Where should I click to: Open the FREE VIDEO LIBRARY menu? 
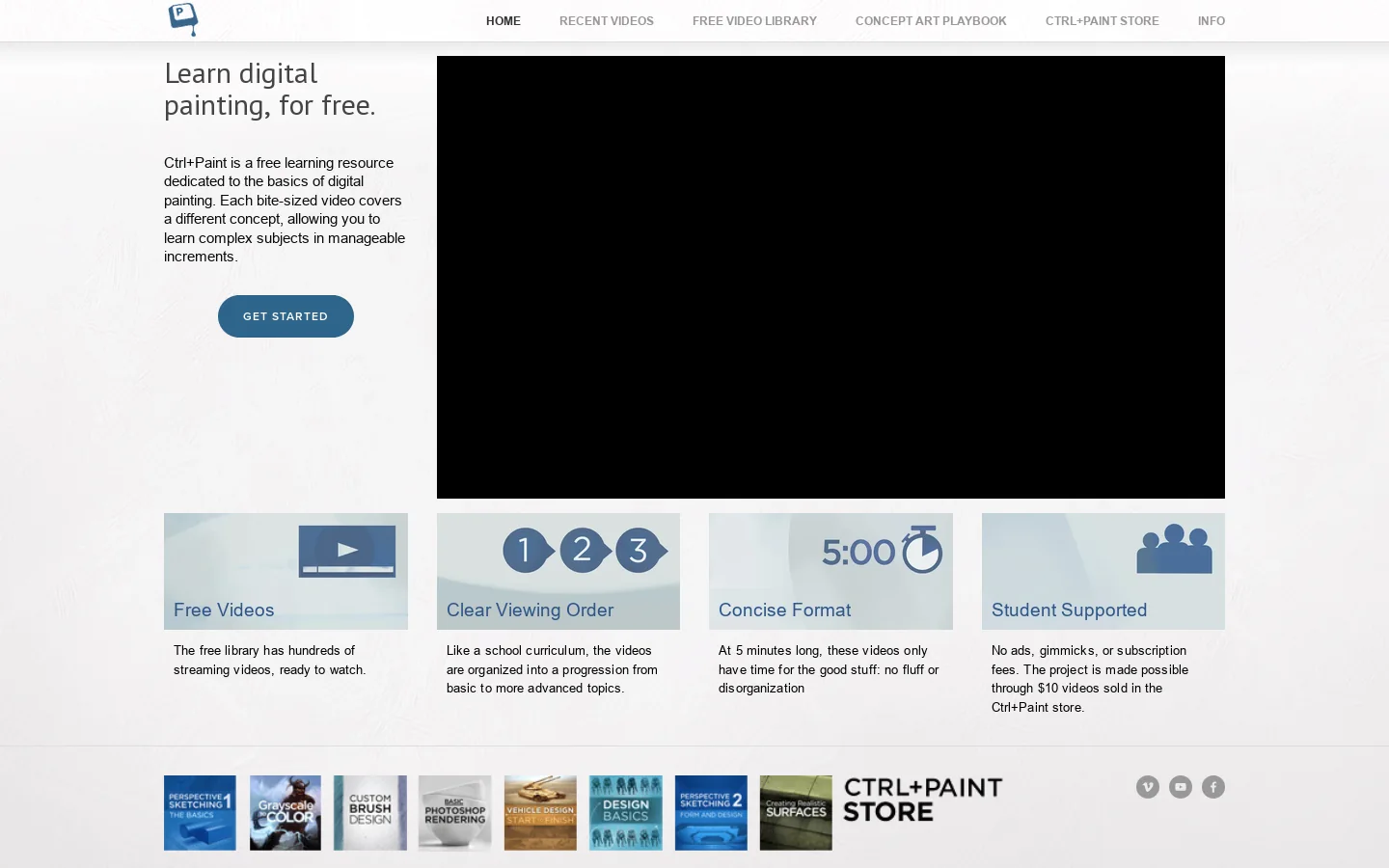pyautogui.click(x=754, y=20)
